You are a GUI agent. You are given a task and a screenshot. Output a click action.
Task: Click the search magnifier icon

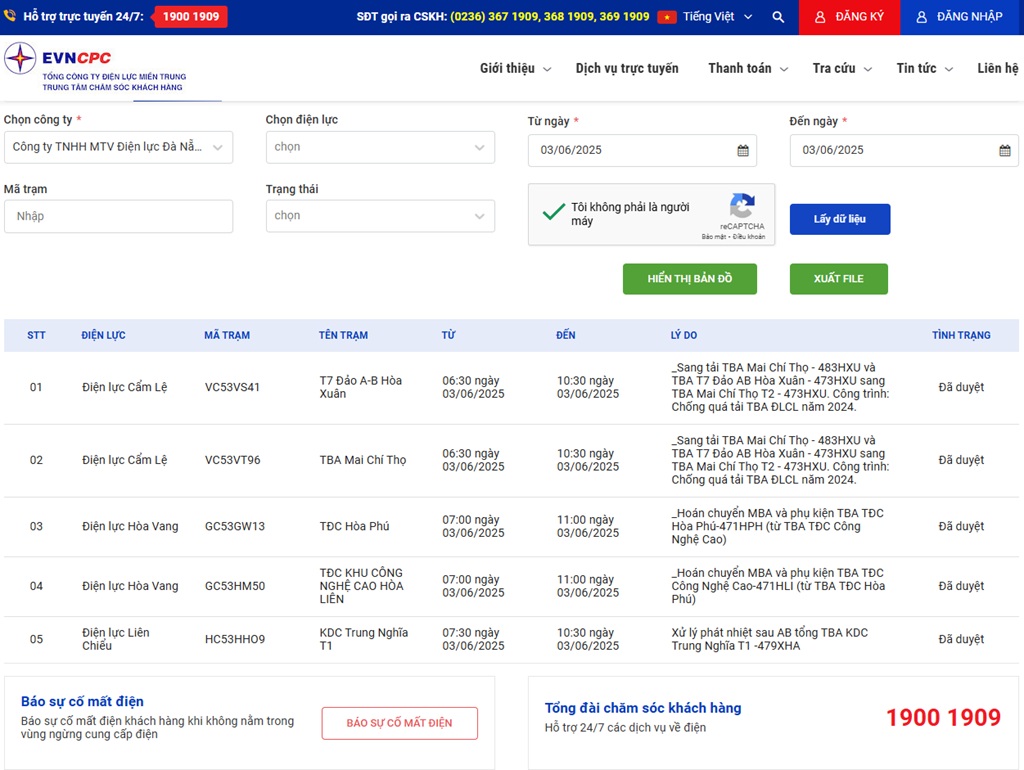click(778, 17)
